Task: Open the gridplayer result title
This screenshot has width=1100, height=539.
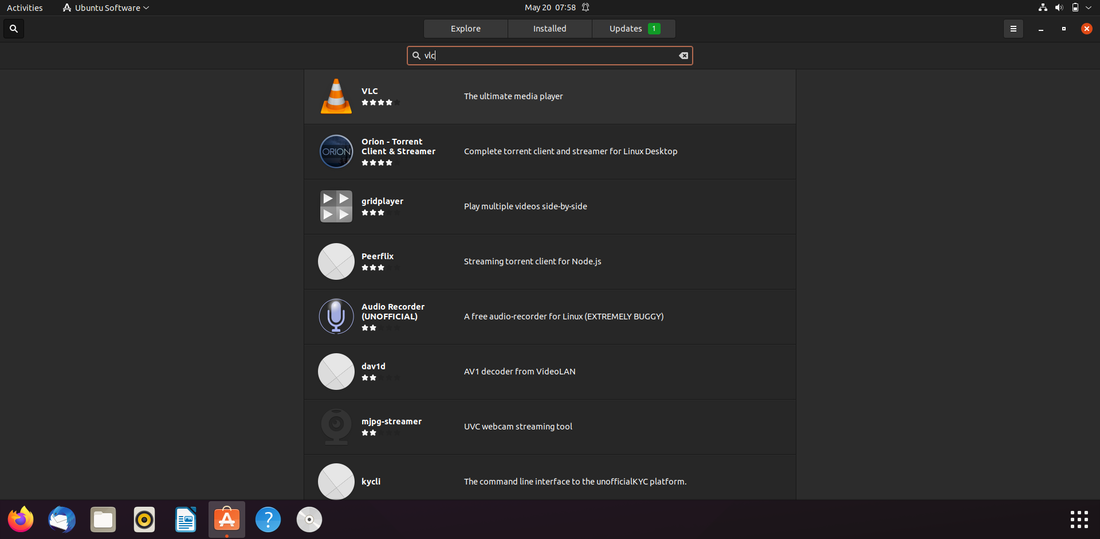Action: point(382,201)
